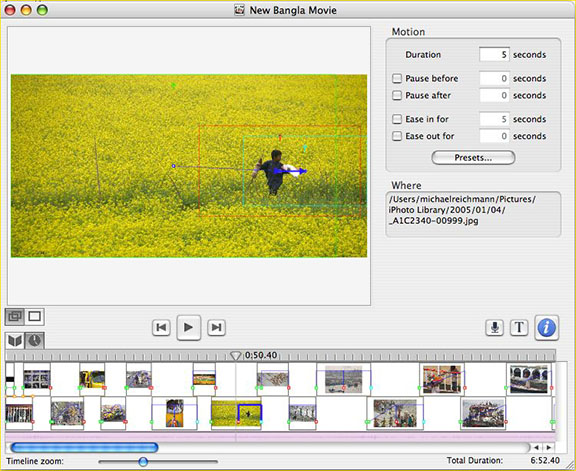Select the yellow field thumbnail in timeline
The height and width of the screenshot is (471, 576).
point(236,413)
